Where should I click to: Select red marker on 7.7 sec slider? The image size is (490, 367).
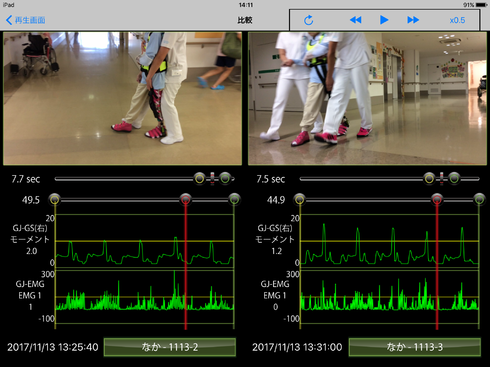pyautogui.click(x=212, y=179)
